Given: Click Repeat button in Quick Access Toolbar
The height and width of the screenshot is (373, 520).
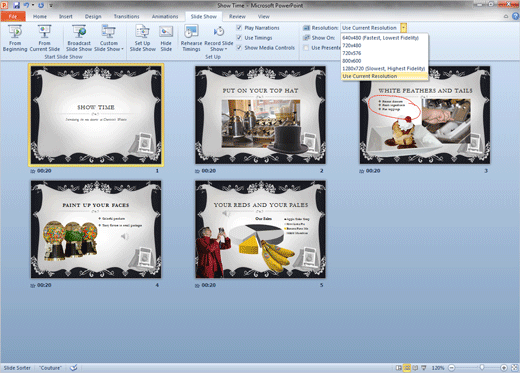Looking at the screenshot, I should tap(41, 5).
